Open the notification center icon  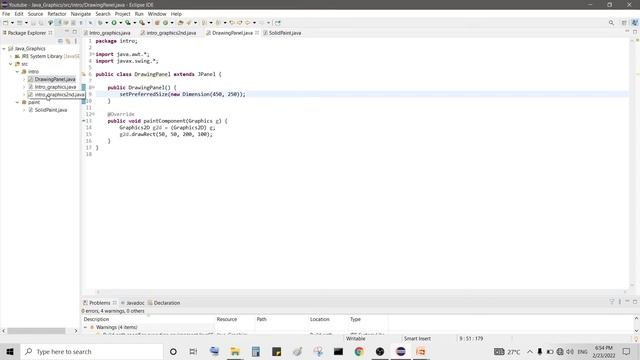627,351
